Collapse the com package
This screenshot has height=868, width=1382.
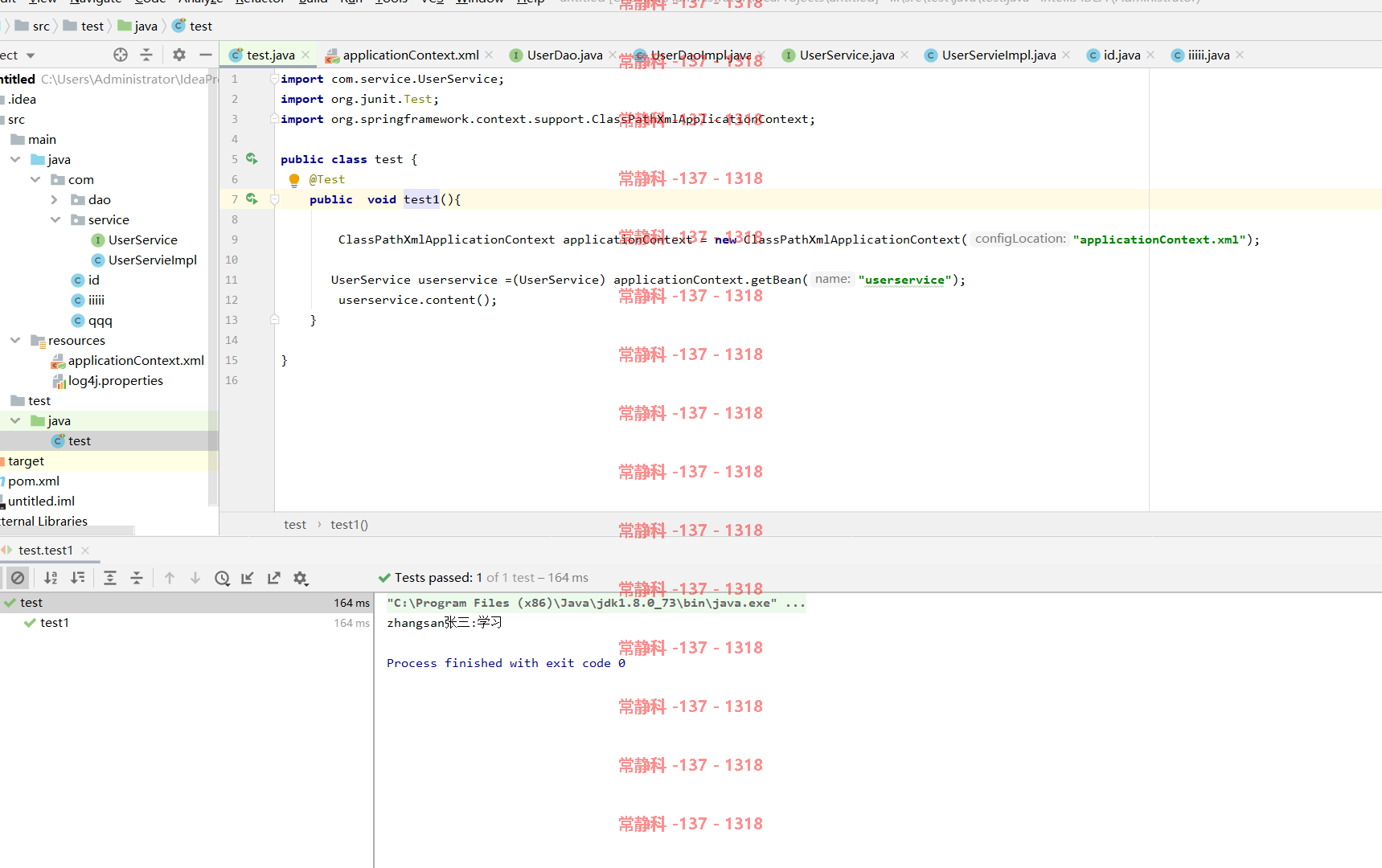click(x=35, y=179)
